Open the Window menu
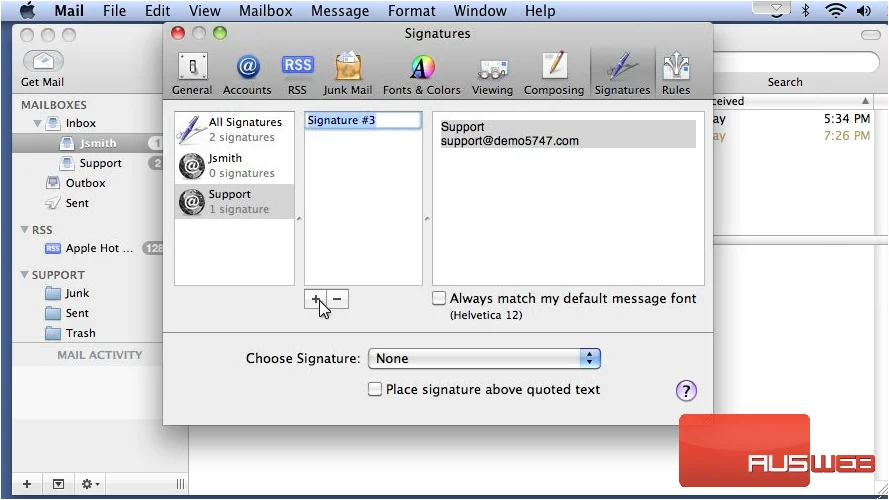The width and height of the screenshot is (889, 500). coord(480,10)
